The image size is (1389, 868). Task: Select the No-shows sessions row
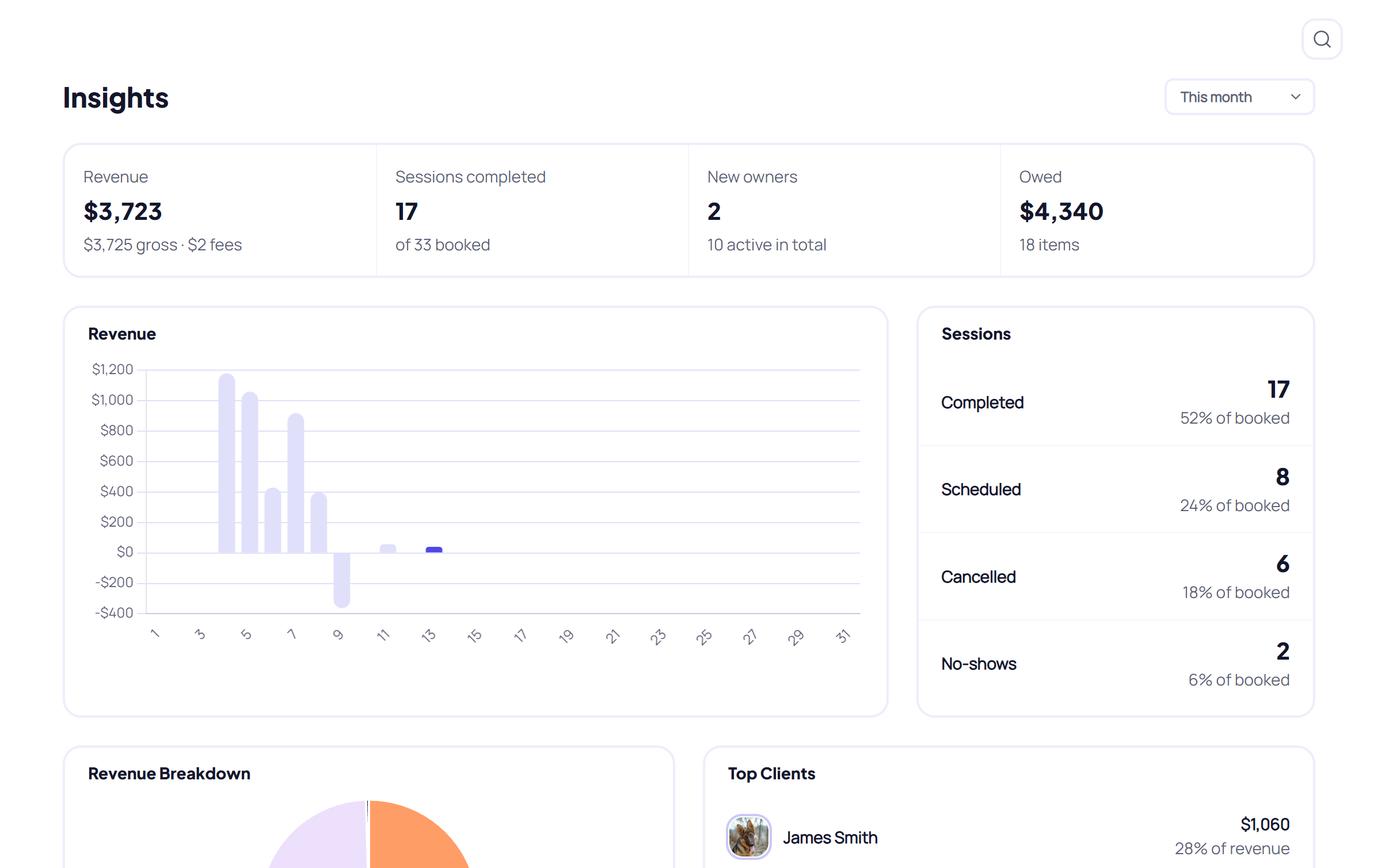(1116, 664)
